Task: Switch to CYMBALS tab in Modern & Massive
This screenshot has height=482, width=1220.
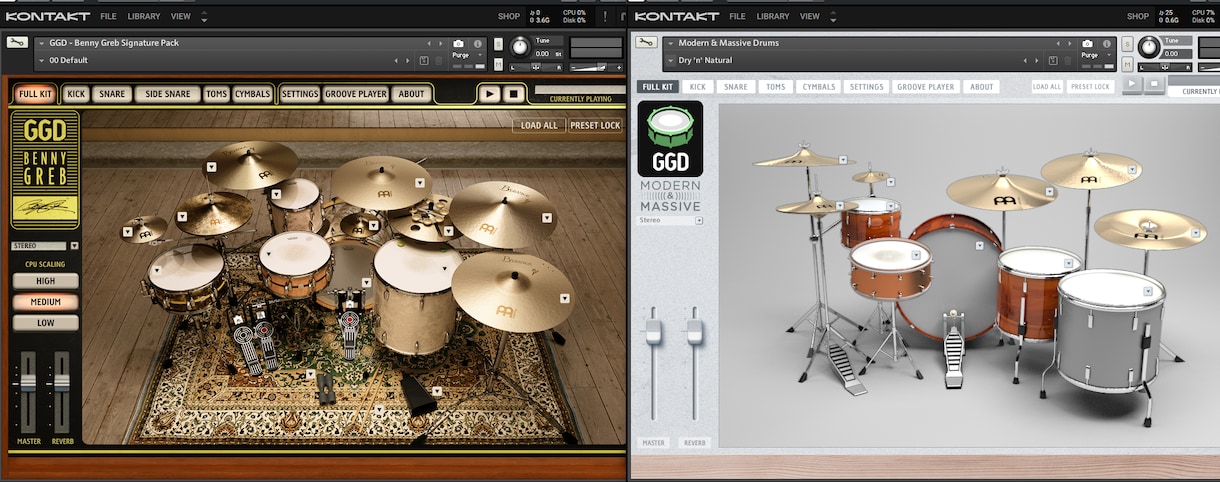Action: coord(819,87)
